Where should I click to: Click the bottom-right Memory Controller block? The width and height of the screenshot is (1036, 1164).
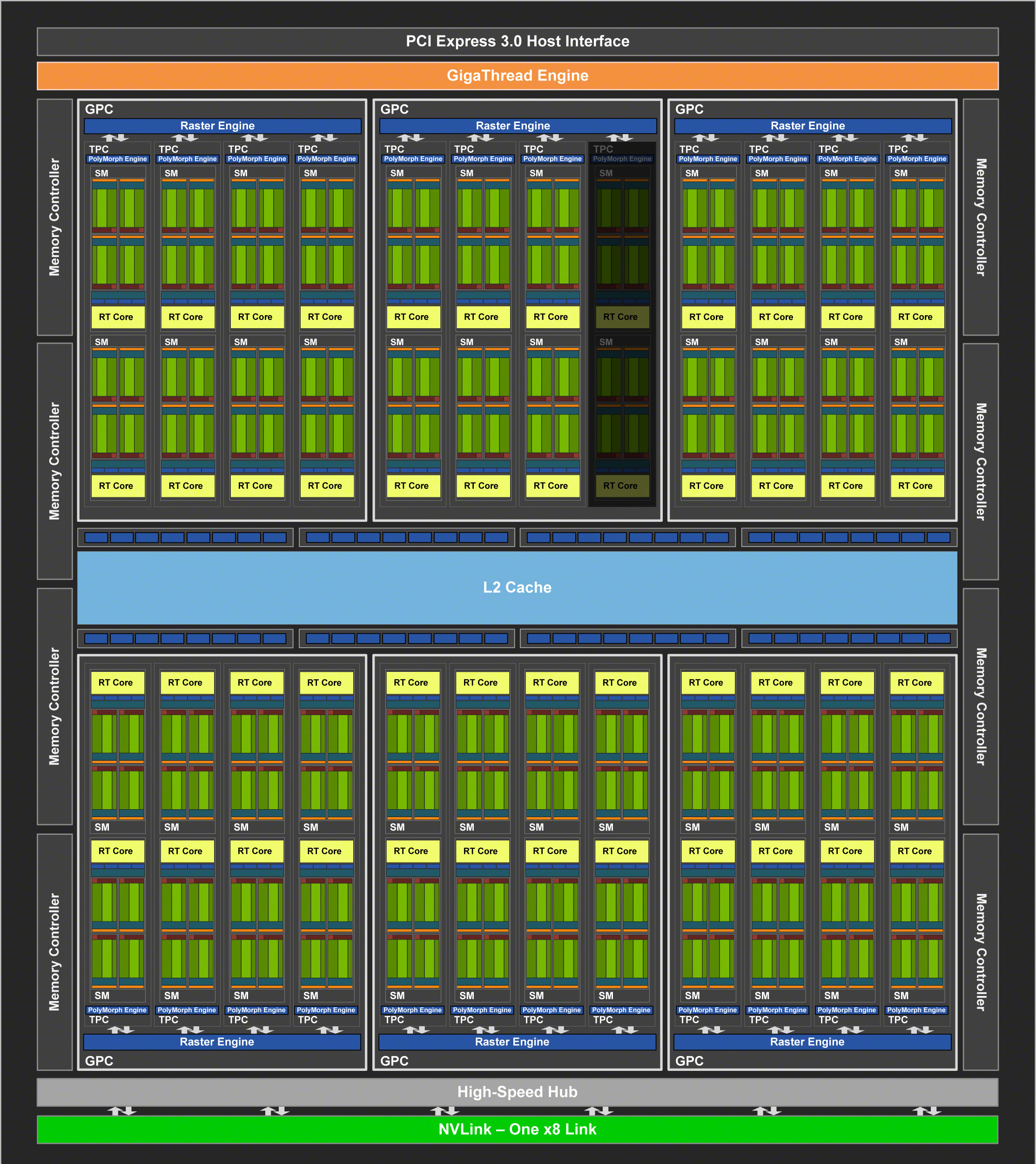(980, 952)
